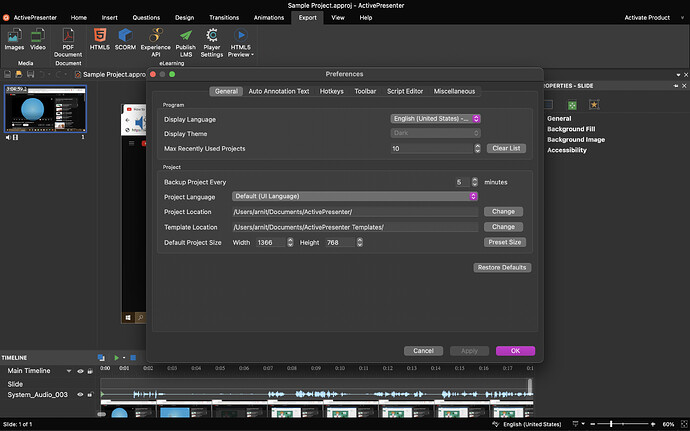Open green transition tab in Properties pane

[x=572, y=105]
